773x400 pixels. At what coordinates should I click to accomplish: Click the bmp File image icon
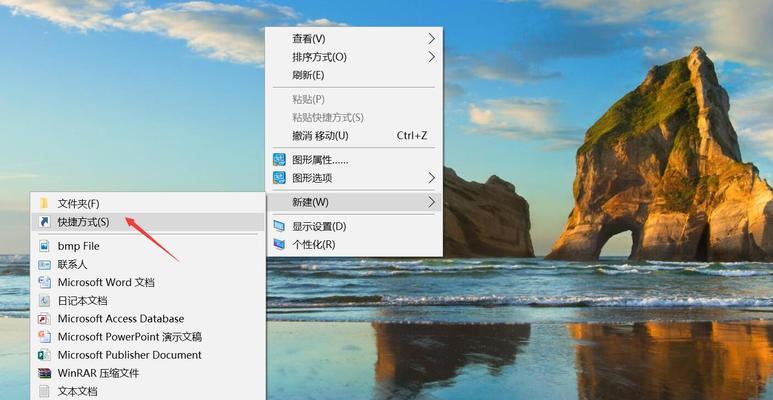click(44, 246)
